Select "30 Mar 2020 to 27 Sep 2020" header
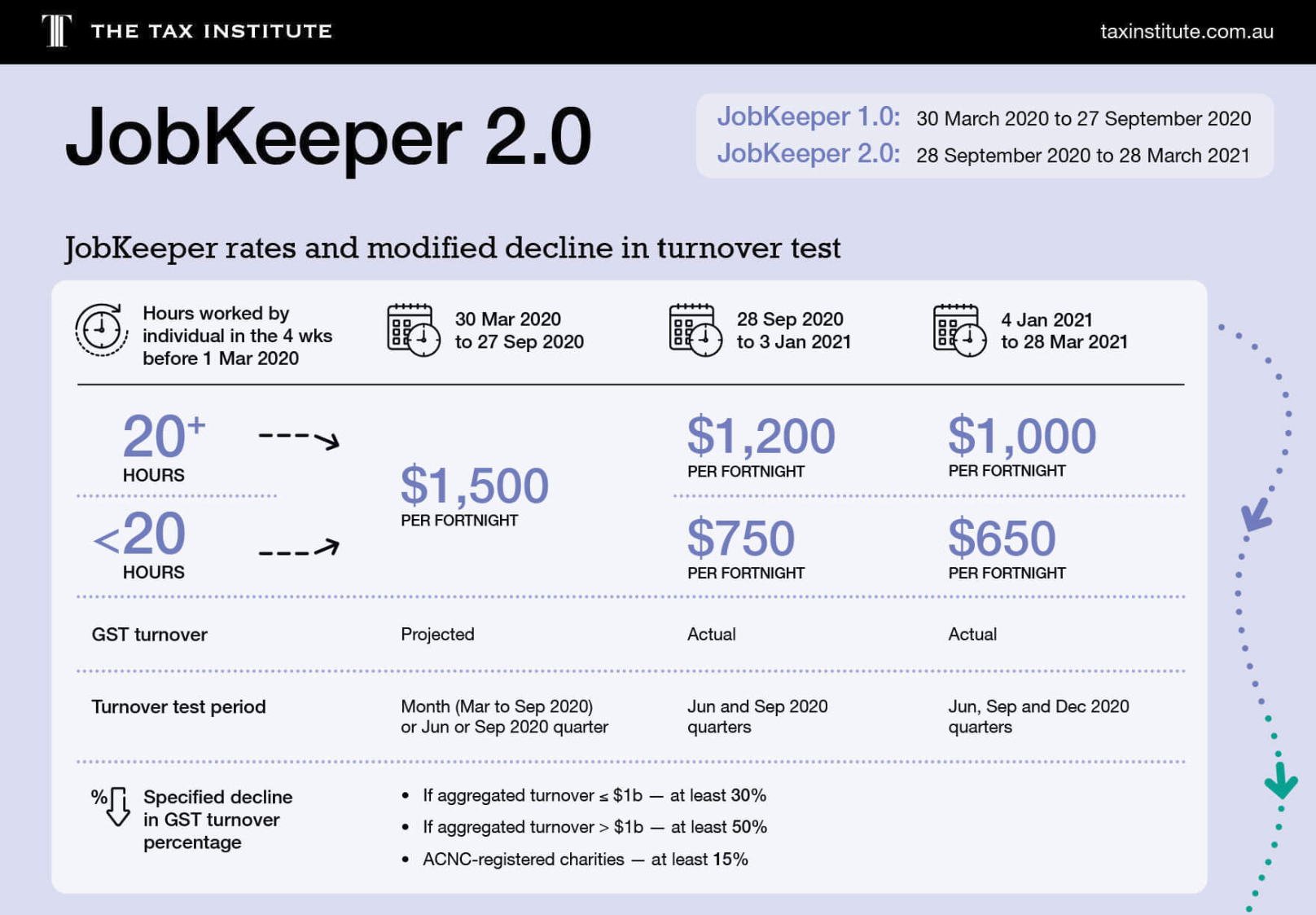The image size is (1316, 915). point(519,330)
